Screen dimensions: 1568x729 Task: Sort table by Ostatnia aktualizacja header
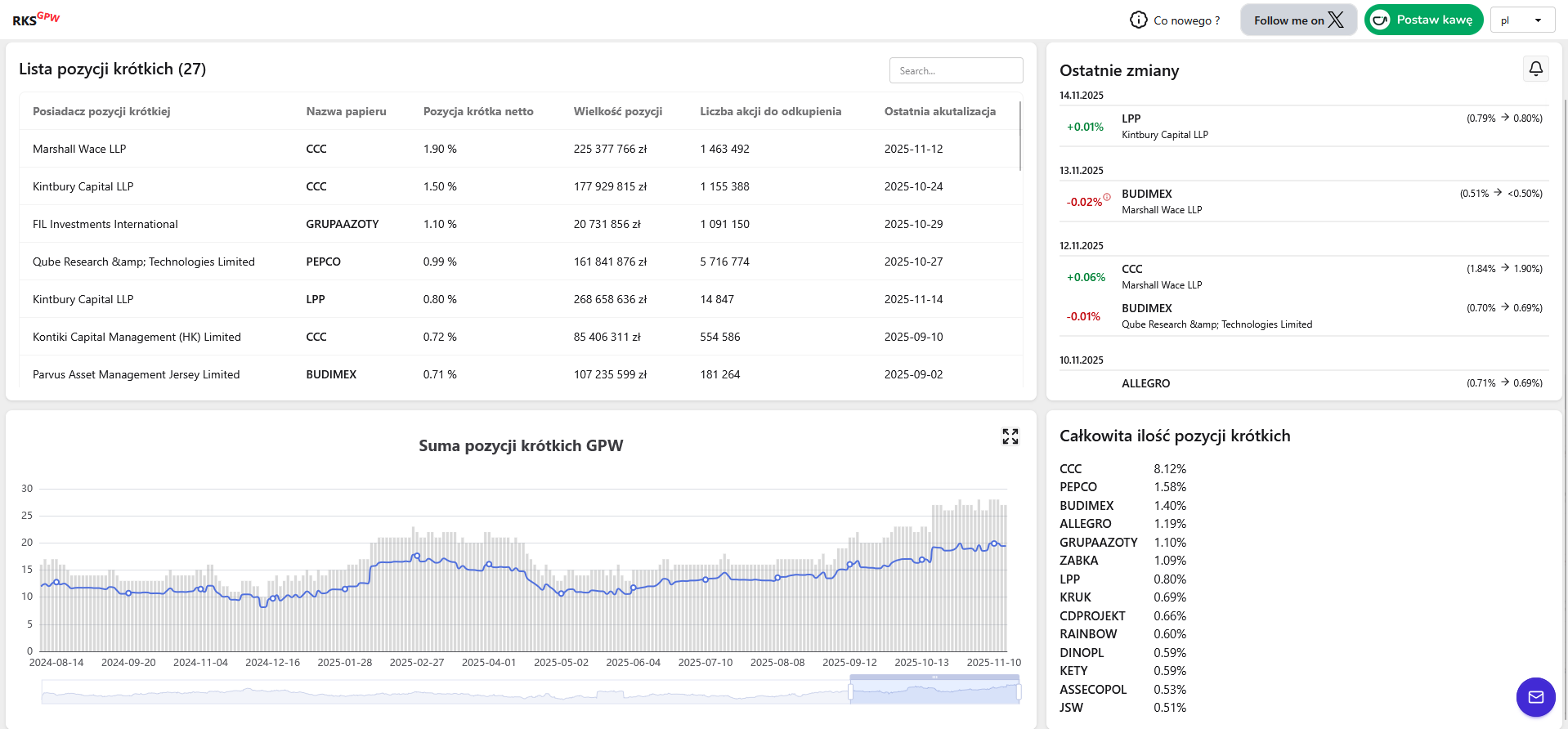tap(939, 111)
